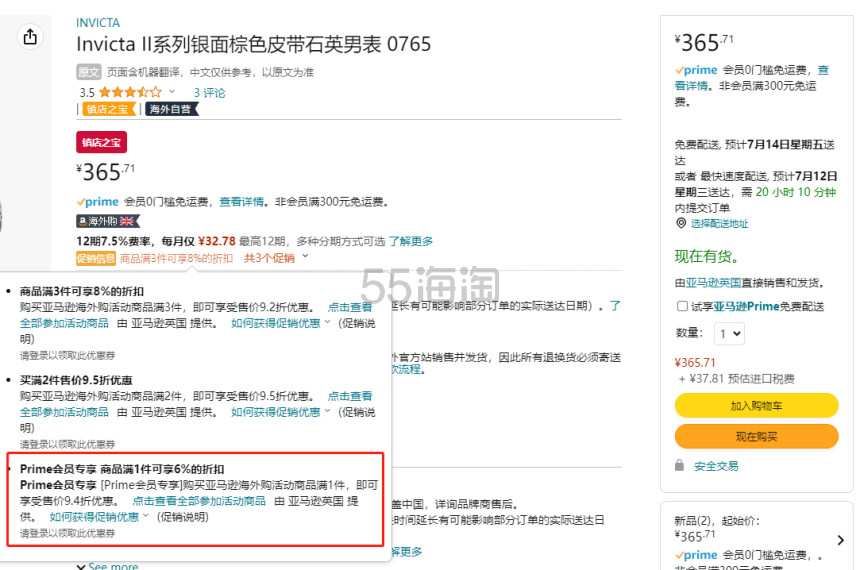Open the 安全交易 secure transaction link
Screen dimensions: 860x570
coord(716,466)
